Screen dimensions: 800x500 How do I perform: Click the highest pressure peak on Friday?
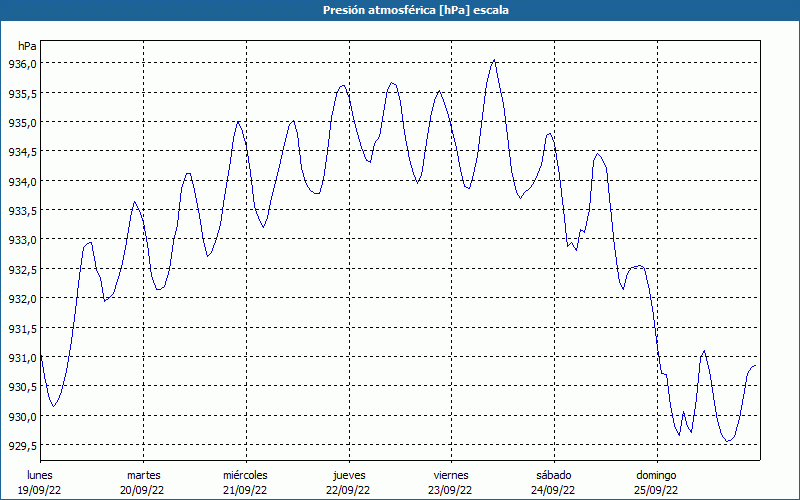[x=494, y=60]
